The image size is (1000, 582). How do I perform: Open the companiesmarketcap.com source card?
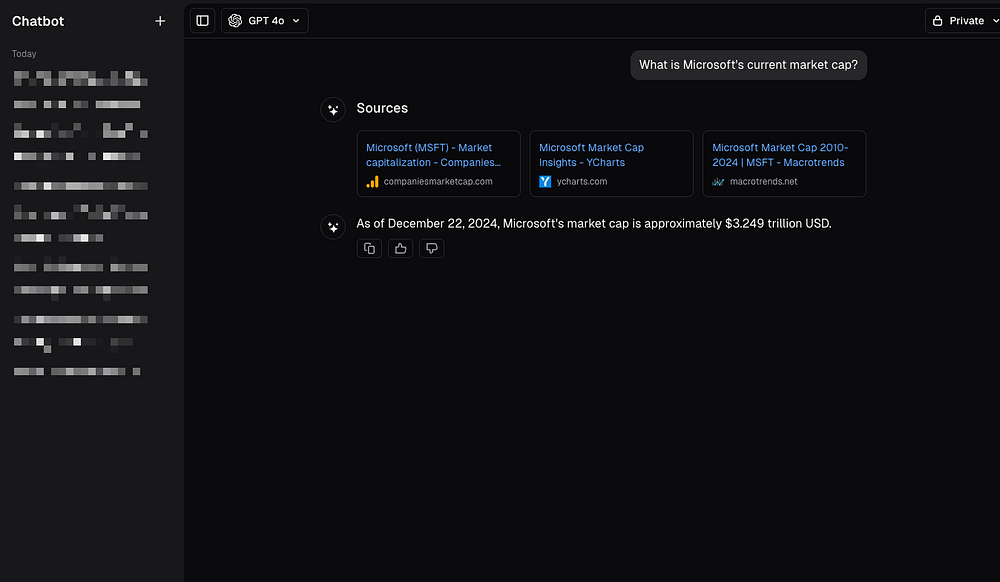(438, 163)
